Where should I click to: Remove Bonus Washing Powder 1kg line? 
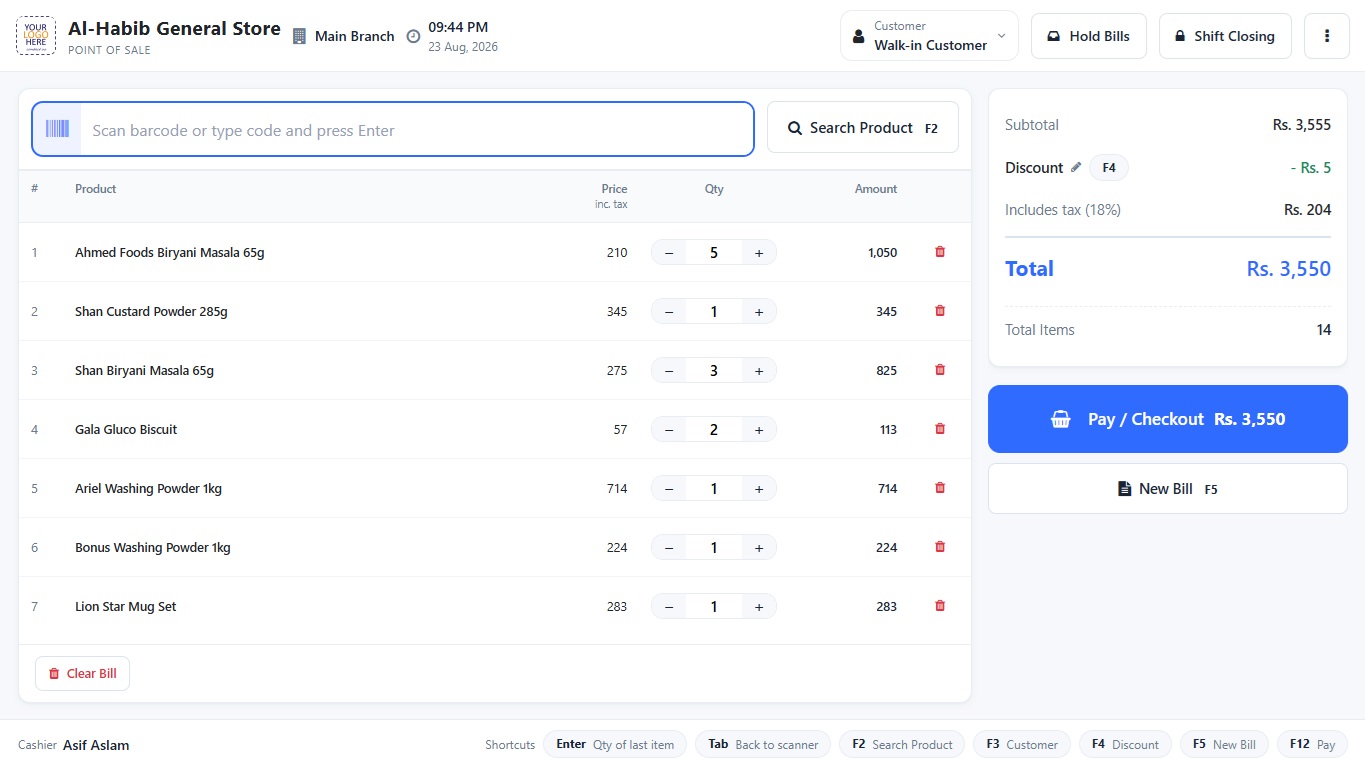[x=939, y=547]
